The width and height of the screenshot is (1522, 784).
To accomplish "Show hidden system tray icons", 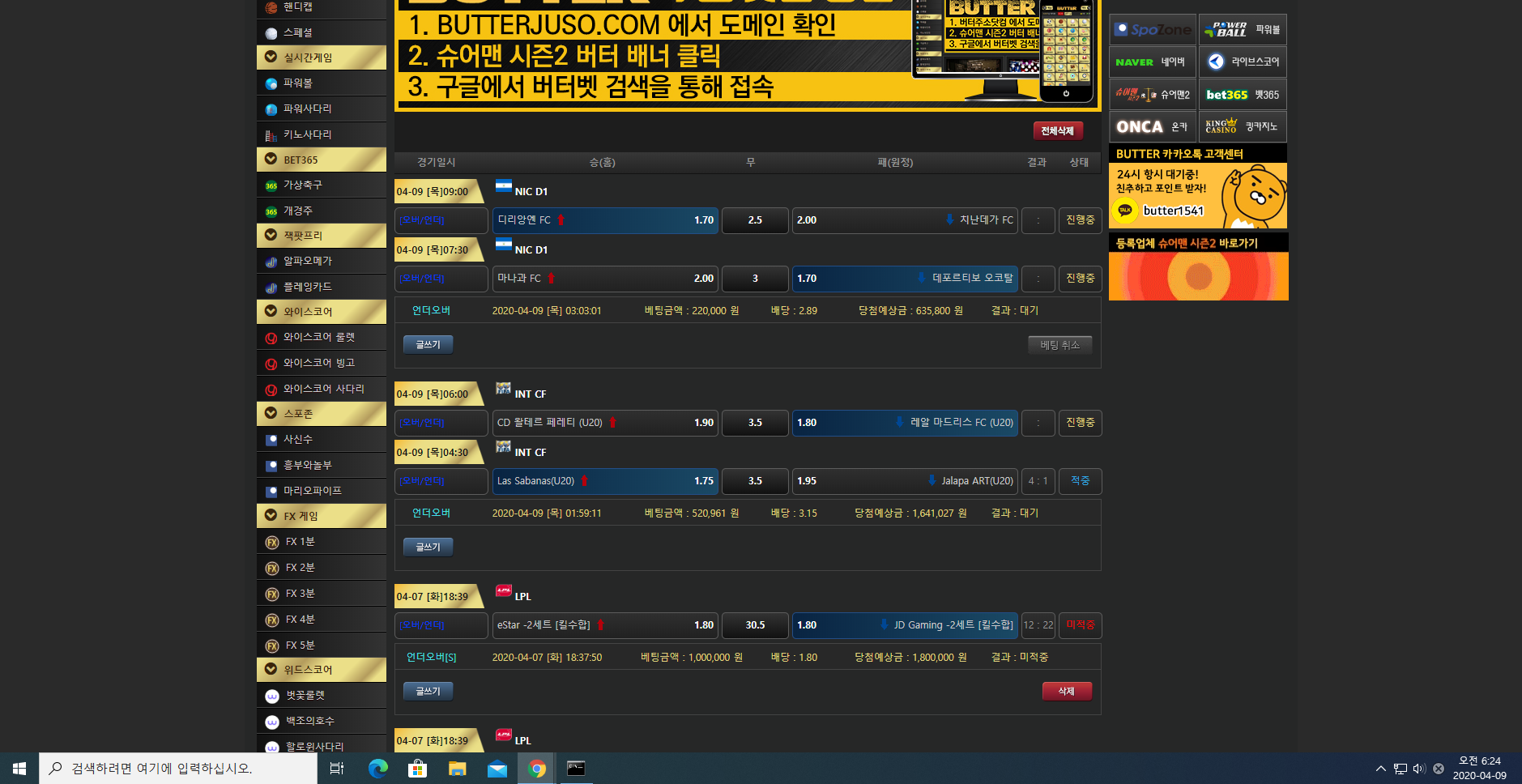I will coord(1380,769).
